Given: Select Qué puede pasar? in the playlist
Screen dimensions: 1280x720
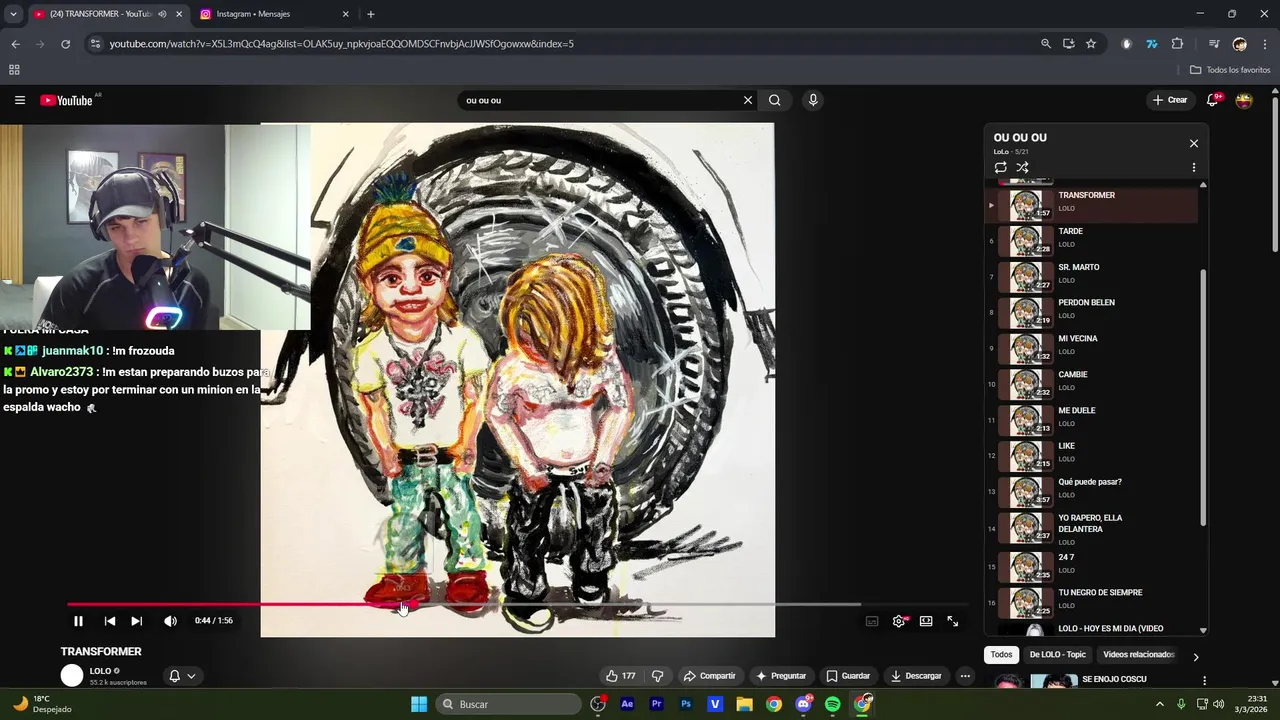Looking at the screenshot, I should point(1092,492).
